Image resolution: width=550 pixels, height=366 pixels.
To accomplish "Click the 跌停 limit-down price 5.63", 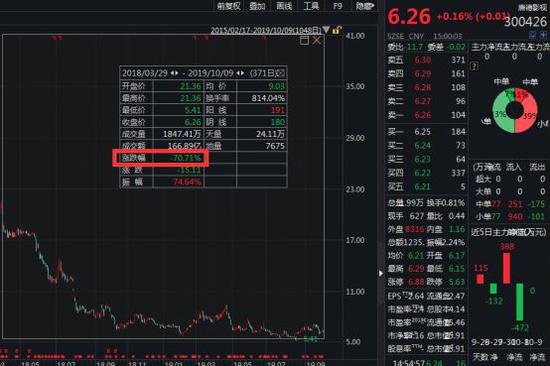I will coord(457,282).
